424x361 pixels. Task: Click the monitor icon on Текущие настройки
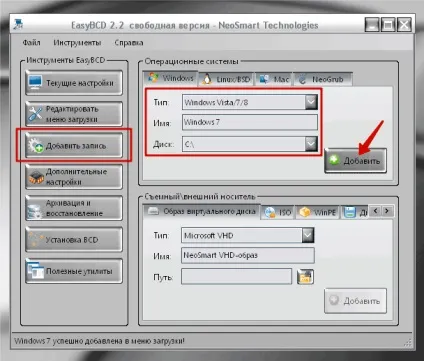click(35, 82)
